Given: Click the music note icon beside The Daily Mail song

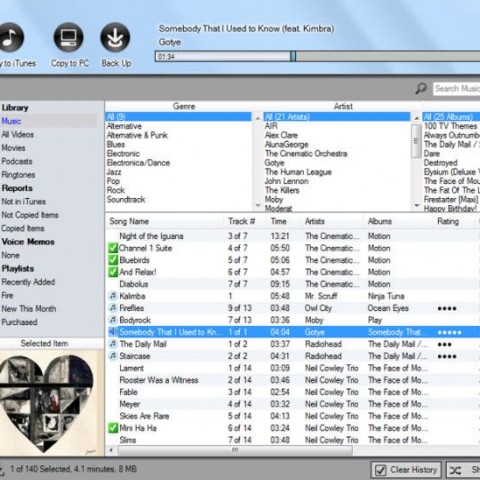Looking at the screenshot, I should coord(113,344).
